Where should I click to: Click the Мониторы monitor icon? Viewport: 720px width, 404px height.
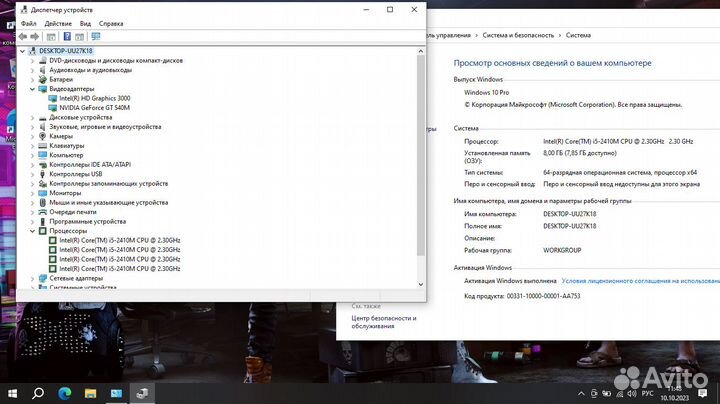[x=43, y=193]
